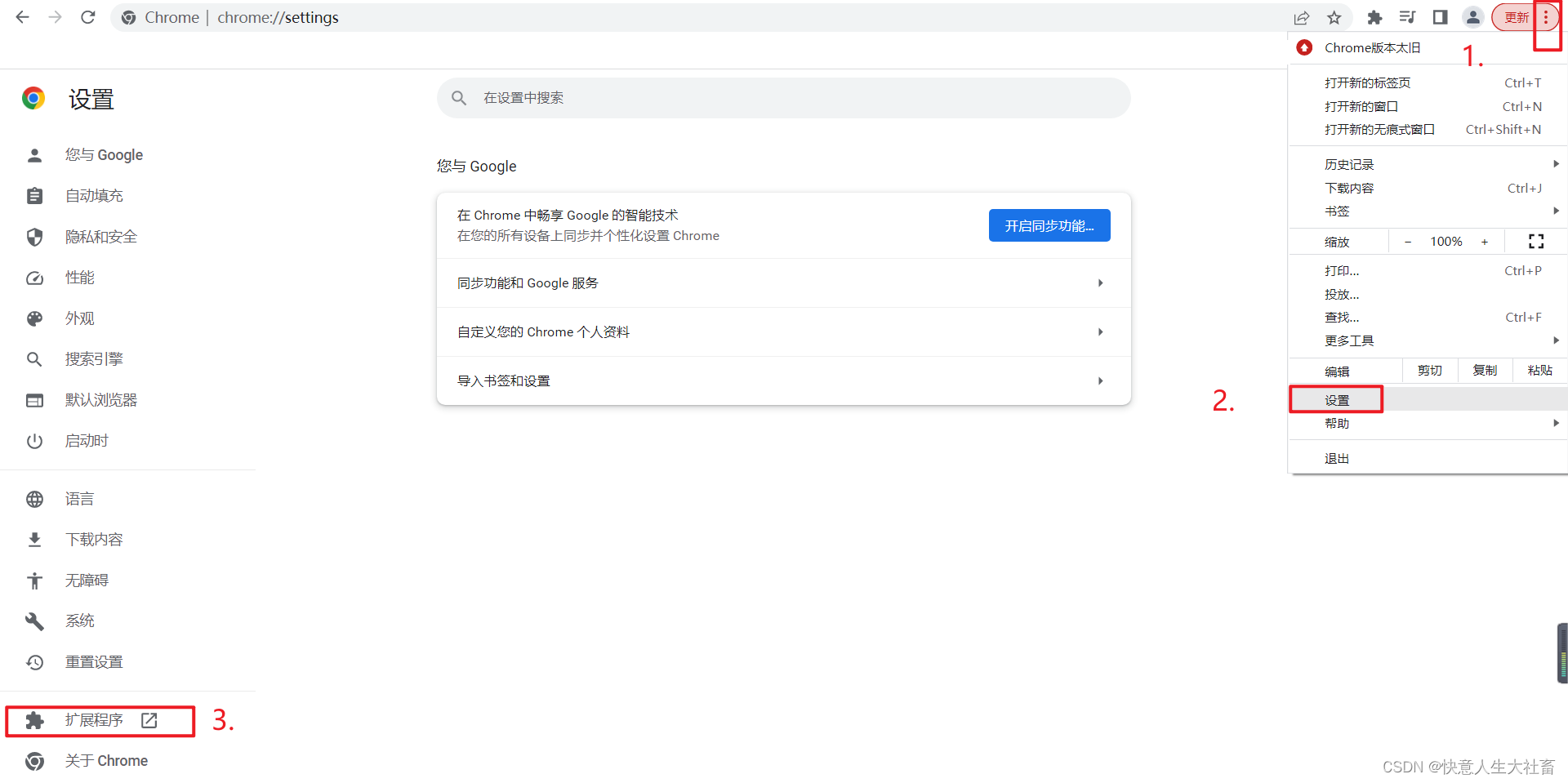Reload the current page
1568x783 pixels.
click(88, 17)
